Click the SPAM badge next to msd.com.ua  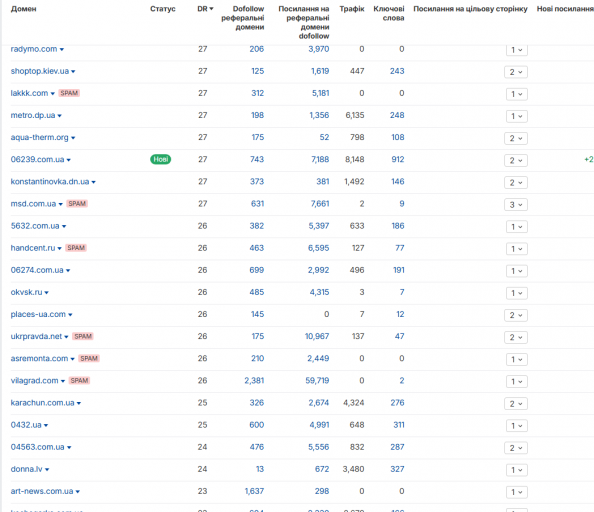77,204
